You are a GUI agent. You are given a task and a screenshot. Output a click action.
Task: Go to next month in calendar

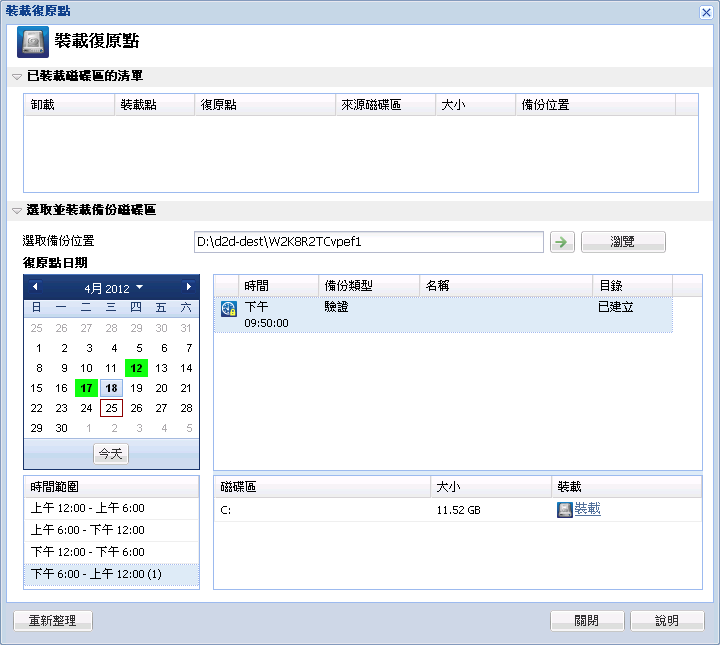coord(188,287)
